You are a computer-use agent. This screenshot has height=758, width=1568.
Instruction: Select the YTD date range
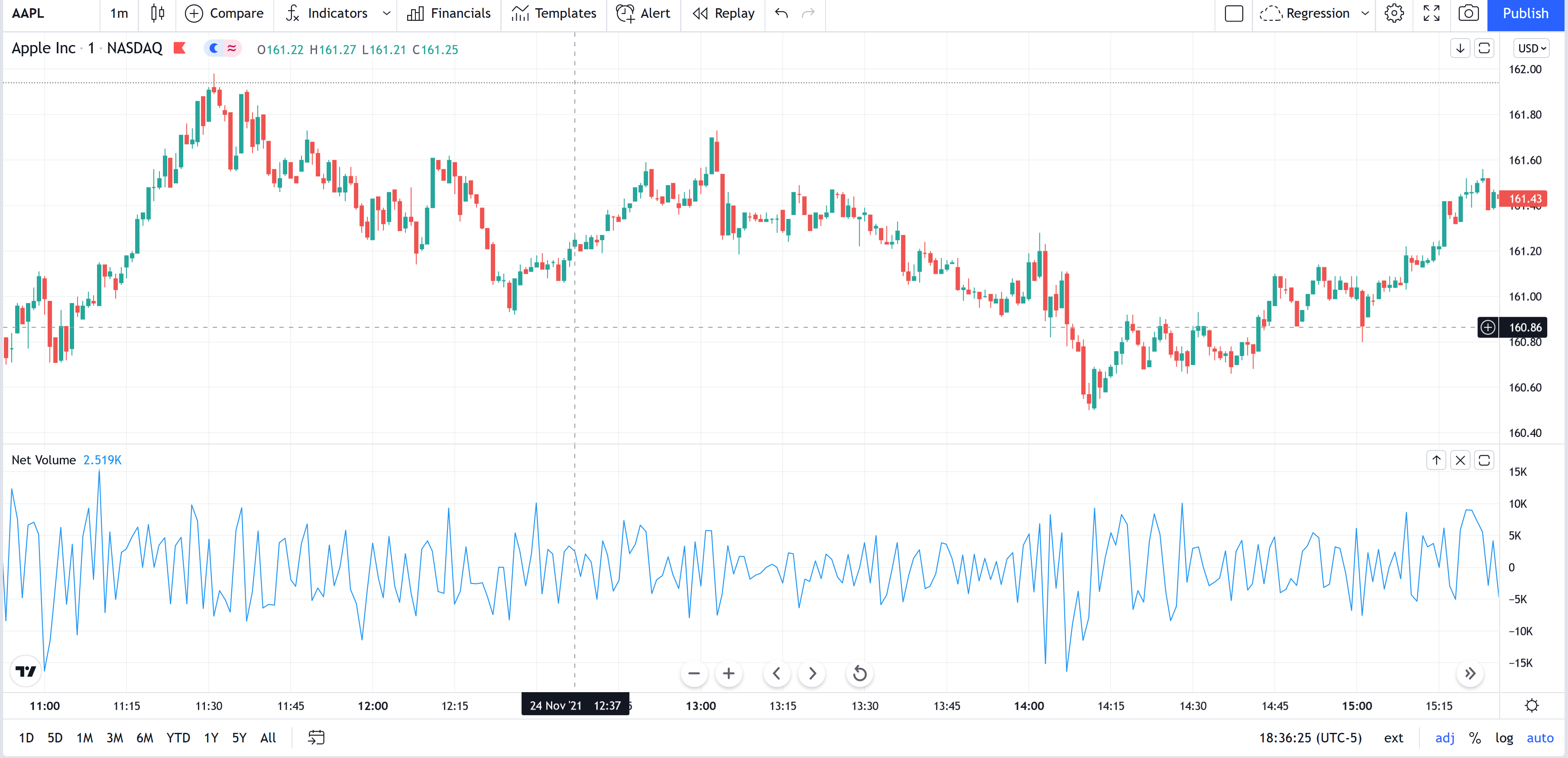coord(178,738)
